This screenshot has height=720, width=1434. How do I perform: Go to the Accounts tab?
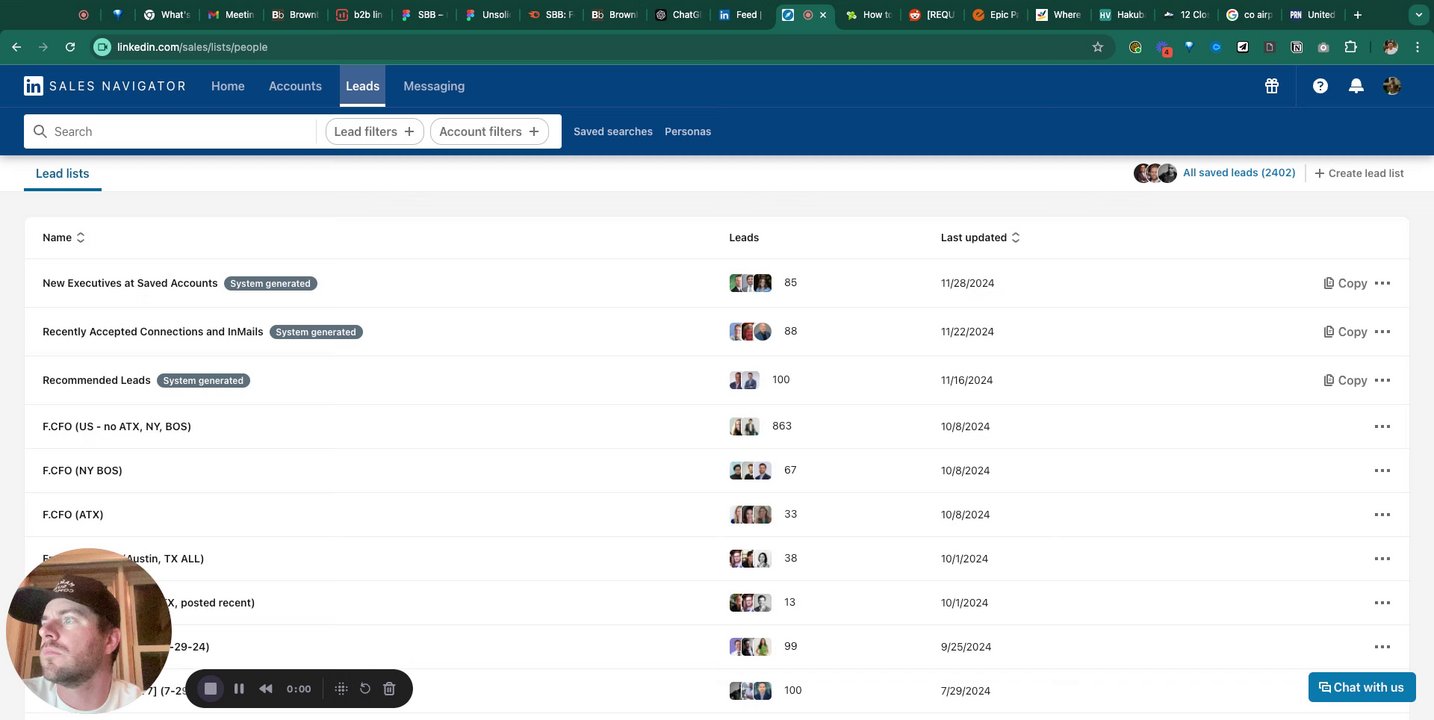[x=295, y=86]
